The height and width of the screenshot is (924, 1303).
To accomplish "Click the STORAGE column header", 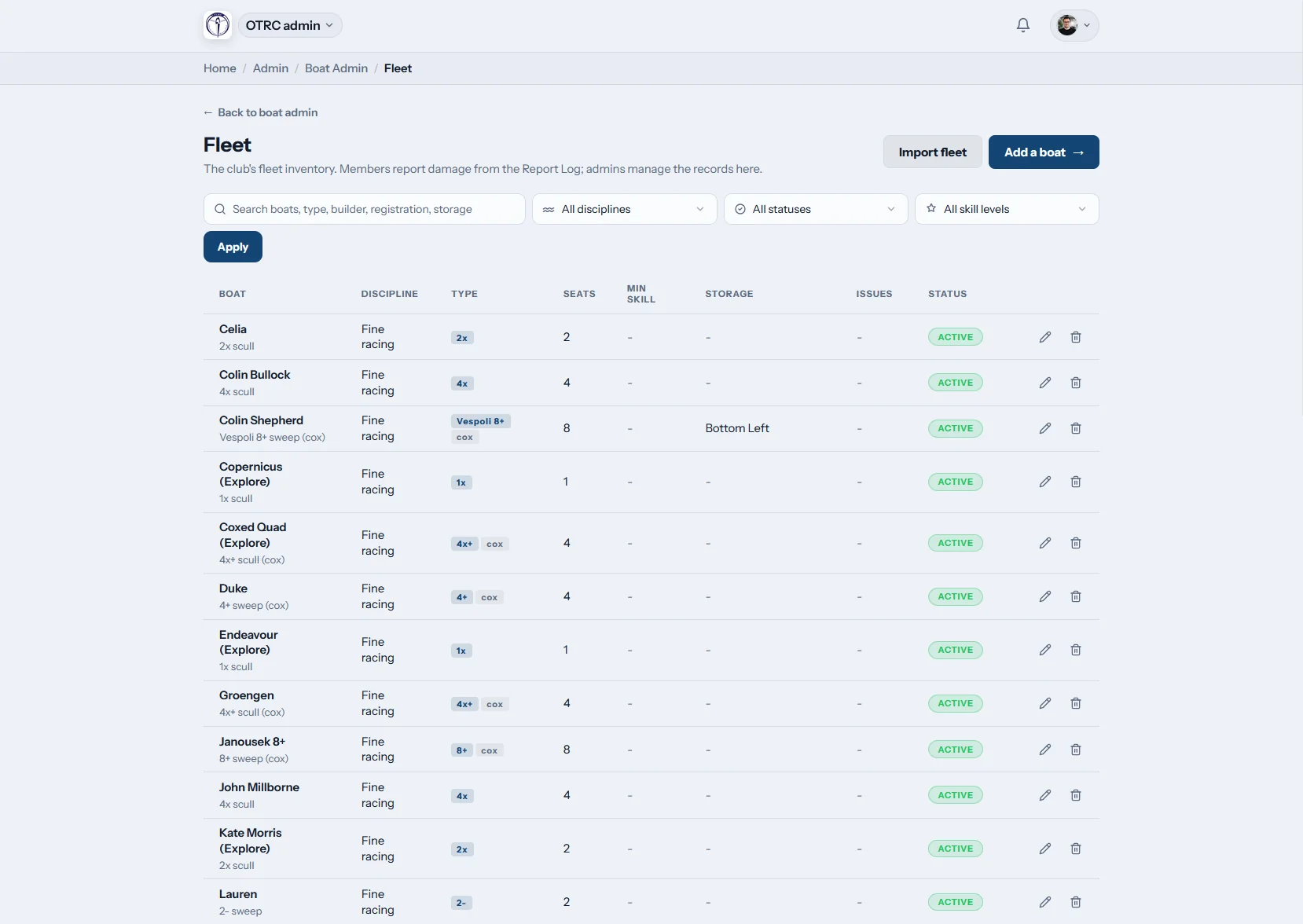I will (729, 294).
